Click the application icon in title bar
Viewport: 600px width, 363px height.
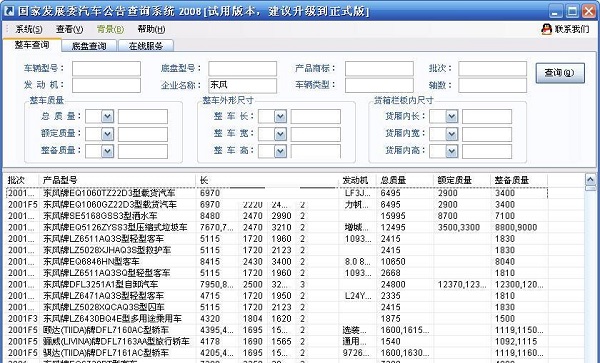tap(8, 11)
